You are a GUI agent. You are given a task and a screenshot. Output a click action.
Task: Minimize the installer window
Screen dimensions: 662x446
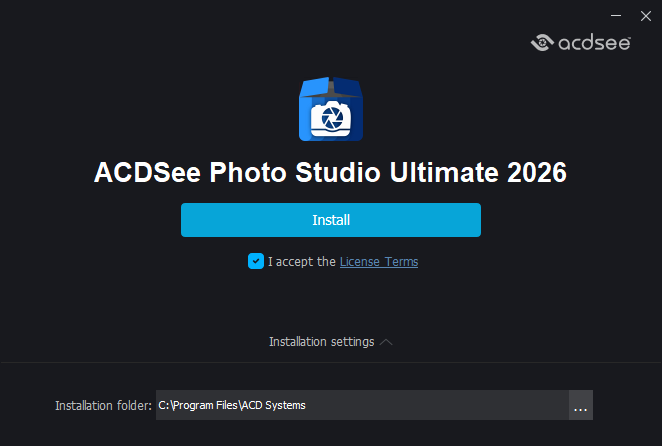(615, 14)
